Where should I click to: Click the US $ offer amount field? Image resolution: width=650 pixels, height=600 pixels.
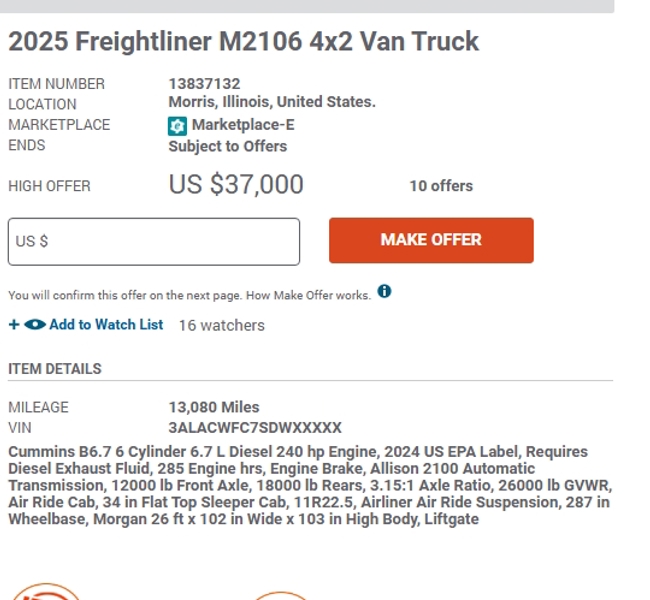154,242
